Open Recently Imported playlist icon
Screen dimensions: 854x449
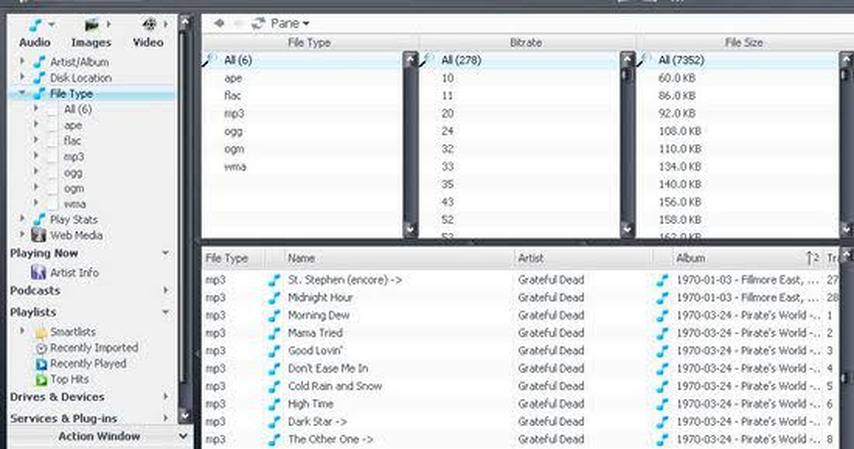coord(41,348)
